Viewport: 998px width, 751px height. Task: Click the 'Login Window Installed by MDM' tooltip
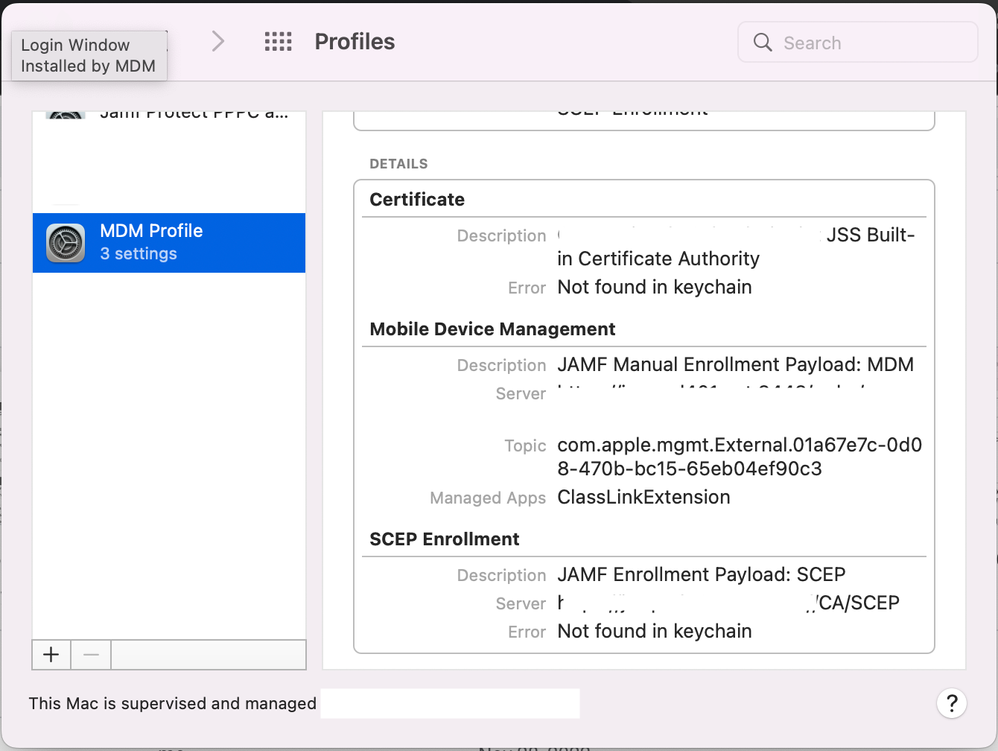tap(88, 55)
